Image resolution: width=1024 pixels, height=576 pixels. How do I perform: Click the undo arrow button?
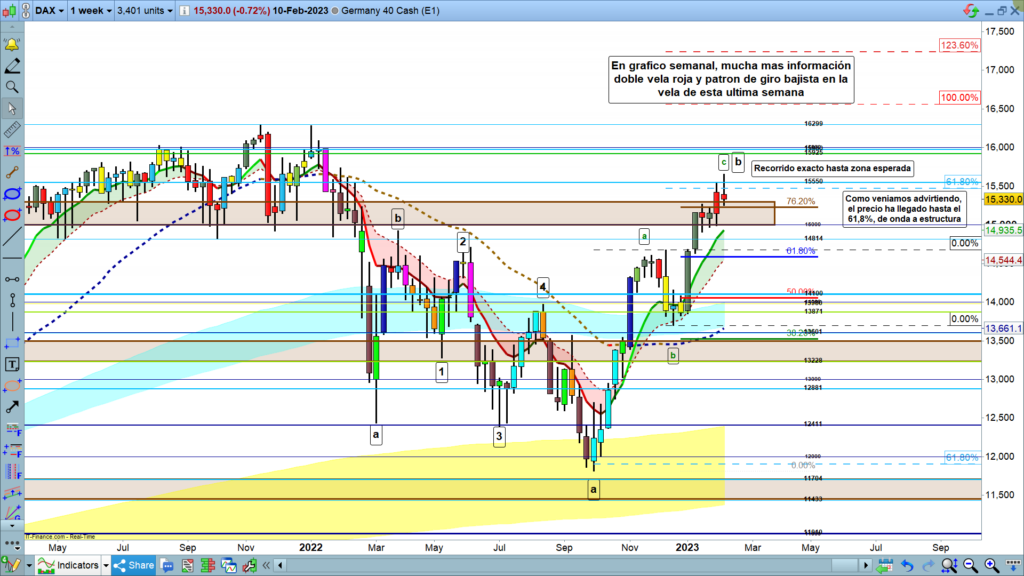pos(907,565)
